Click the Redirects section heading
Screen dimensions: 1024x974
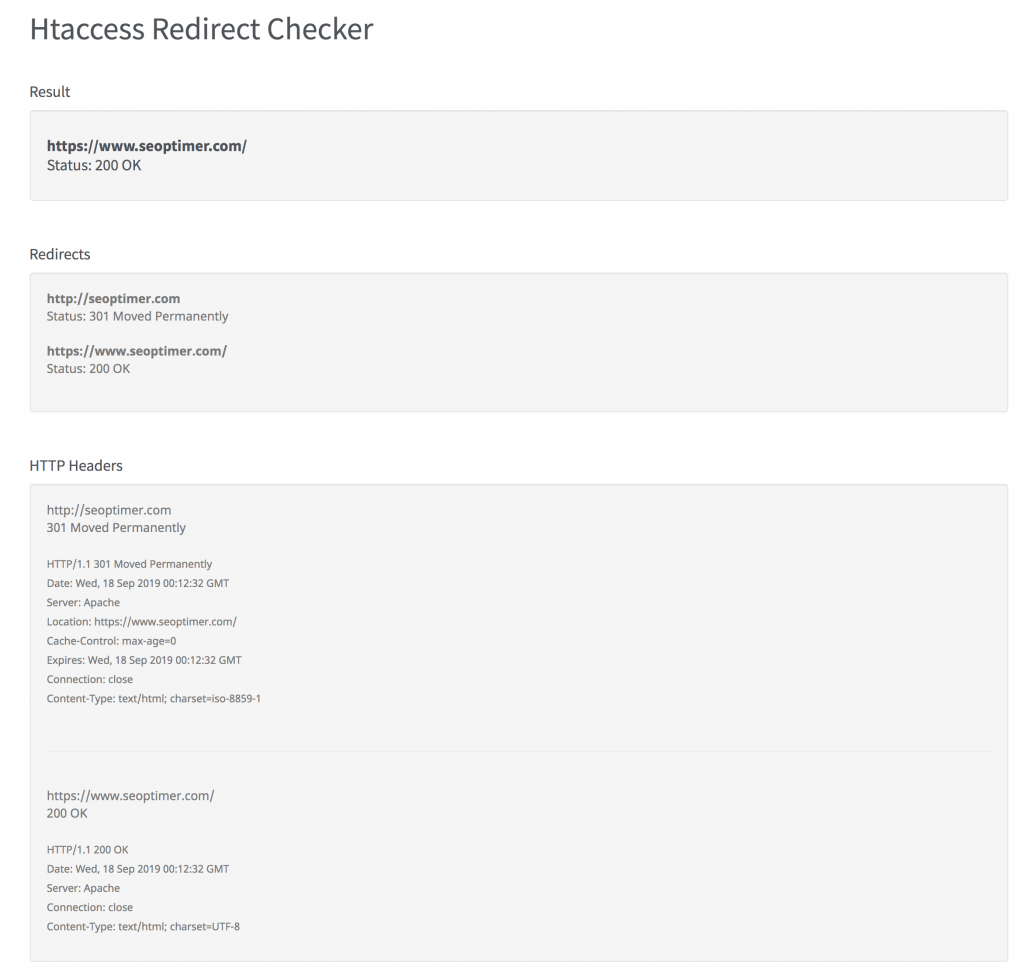[60, 254]
